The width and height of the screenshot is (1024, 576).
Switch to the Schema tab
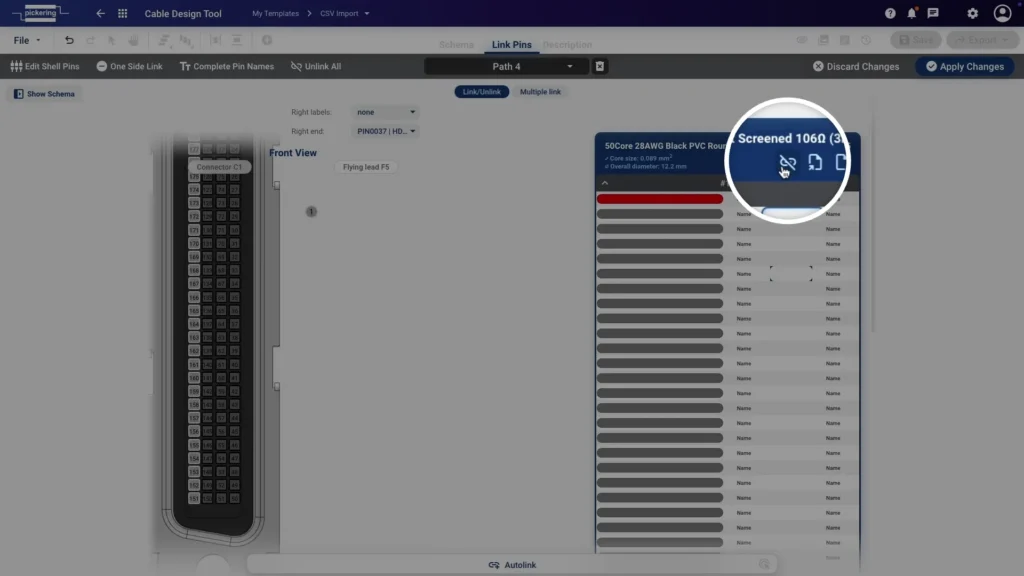coord(456,44)
